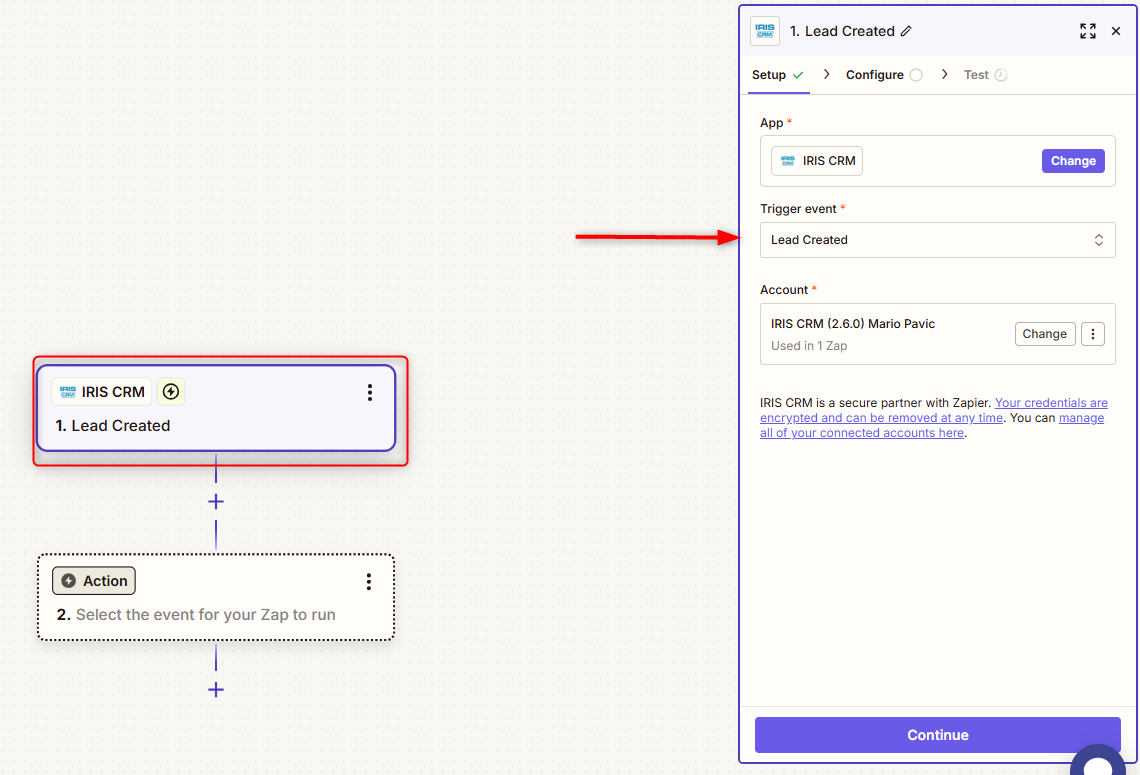Switch to the Setup tab
This screenshot has height=775, width=1140.
pyautogui.click(x=769, y=75)
